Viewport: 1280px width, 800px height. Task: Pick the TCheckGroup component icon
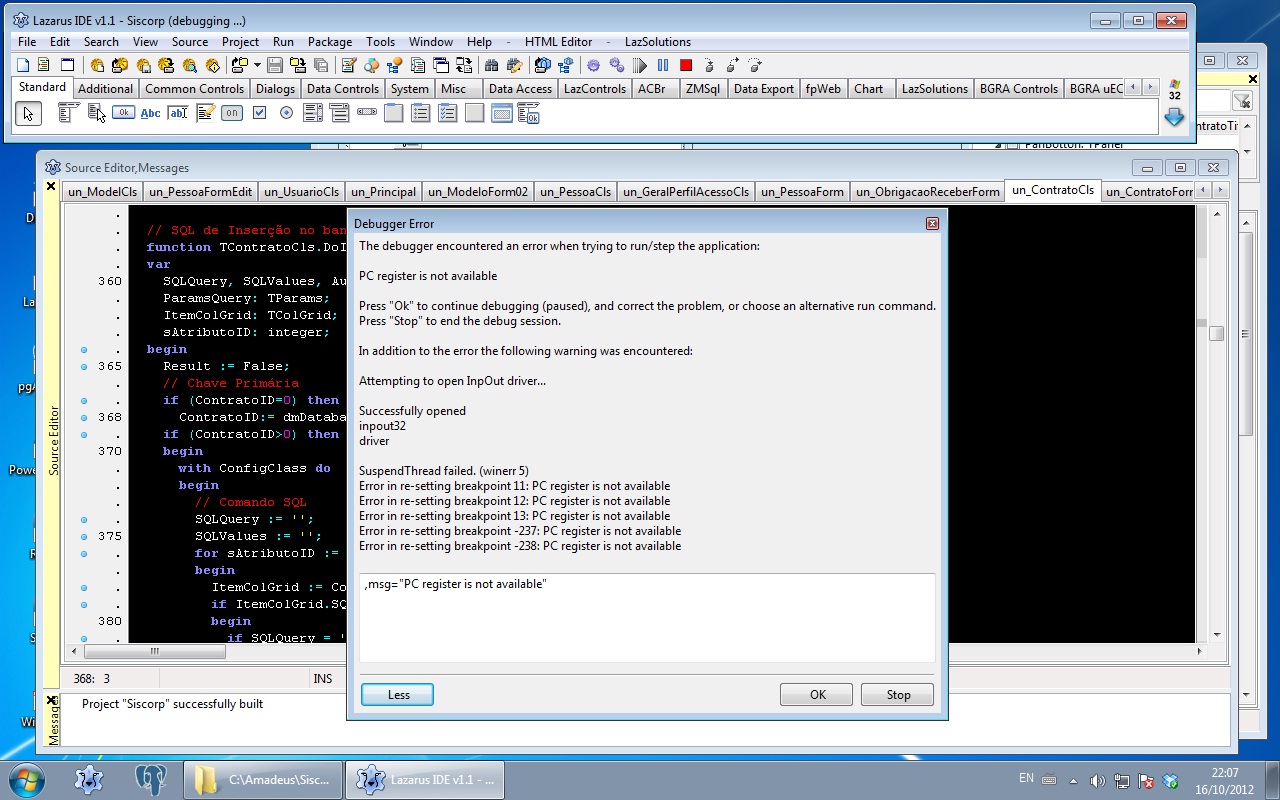(x=448, y=113)
